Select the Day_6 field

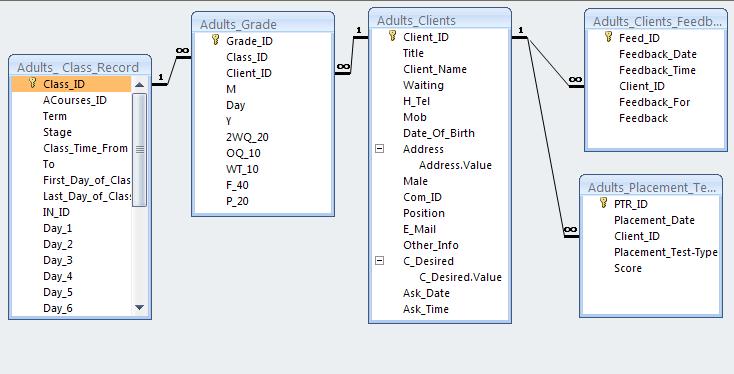58,308
